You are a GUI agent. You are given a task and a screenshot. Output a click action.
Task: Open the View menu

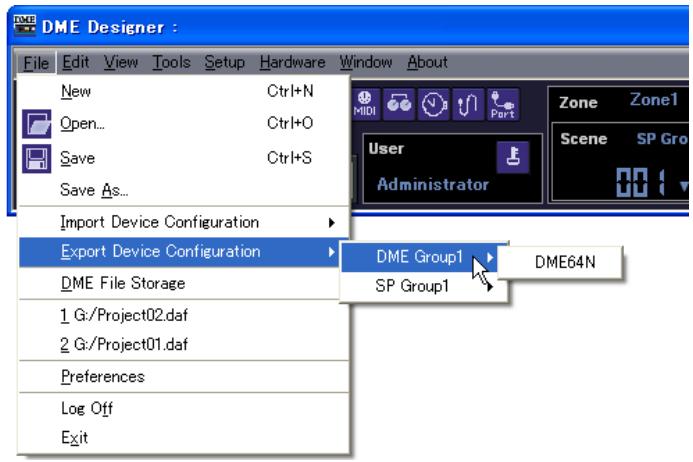121,62
